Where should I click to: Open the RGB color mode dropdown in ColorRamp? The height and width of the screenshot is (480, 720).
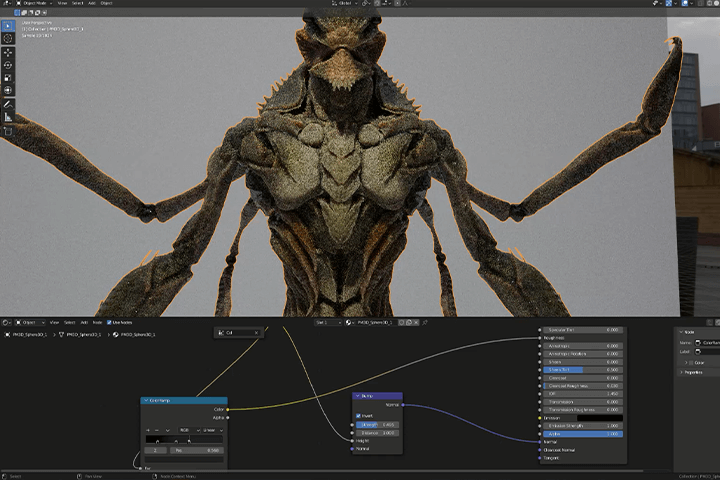(190, 430)
